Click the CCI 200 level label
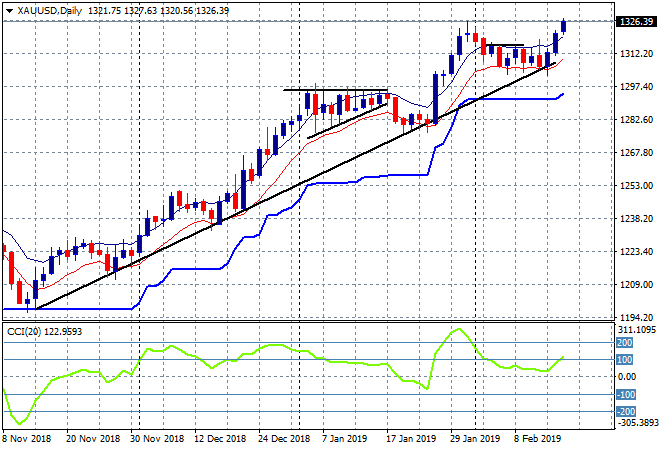The width and height of the screenshot is (660, 450). point(625,343)
